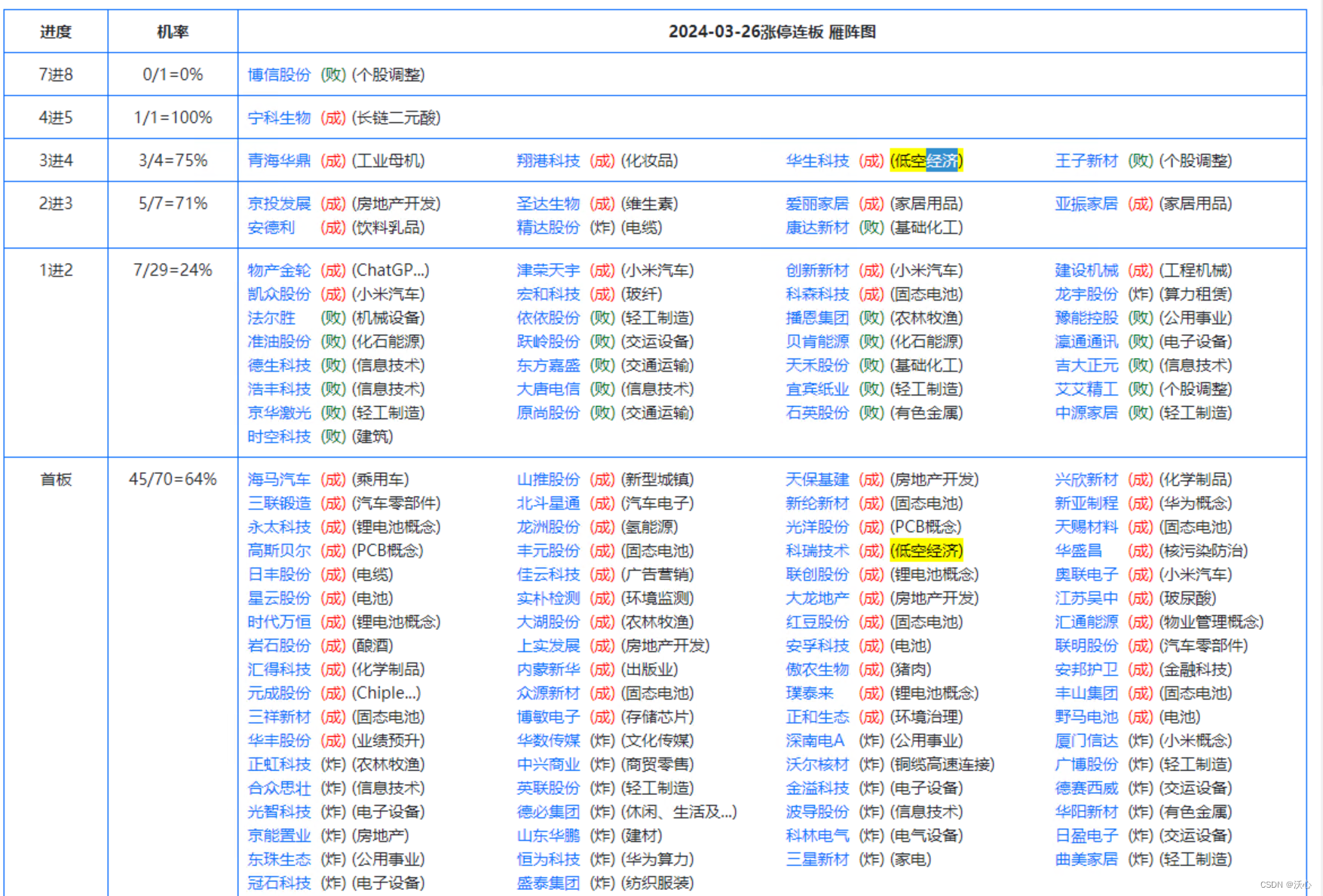Click the 野马电池 stock link
Viewport: 1323px width, 896px height.
tap(1086, 717)
